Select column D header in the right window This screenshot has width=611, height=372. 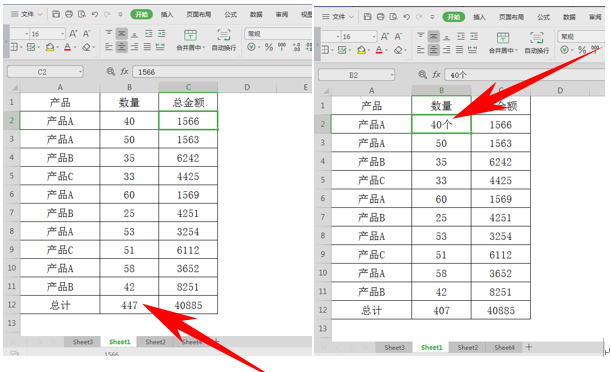[560, 90]
